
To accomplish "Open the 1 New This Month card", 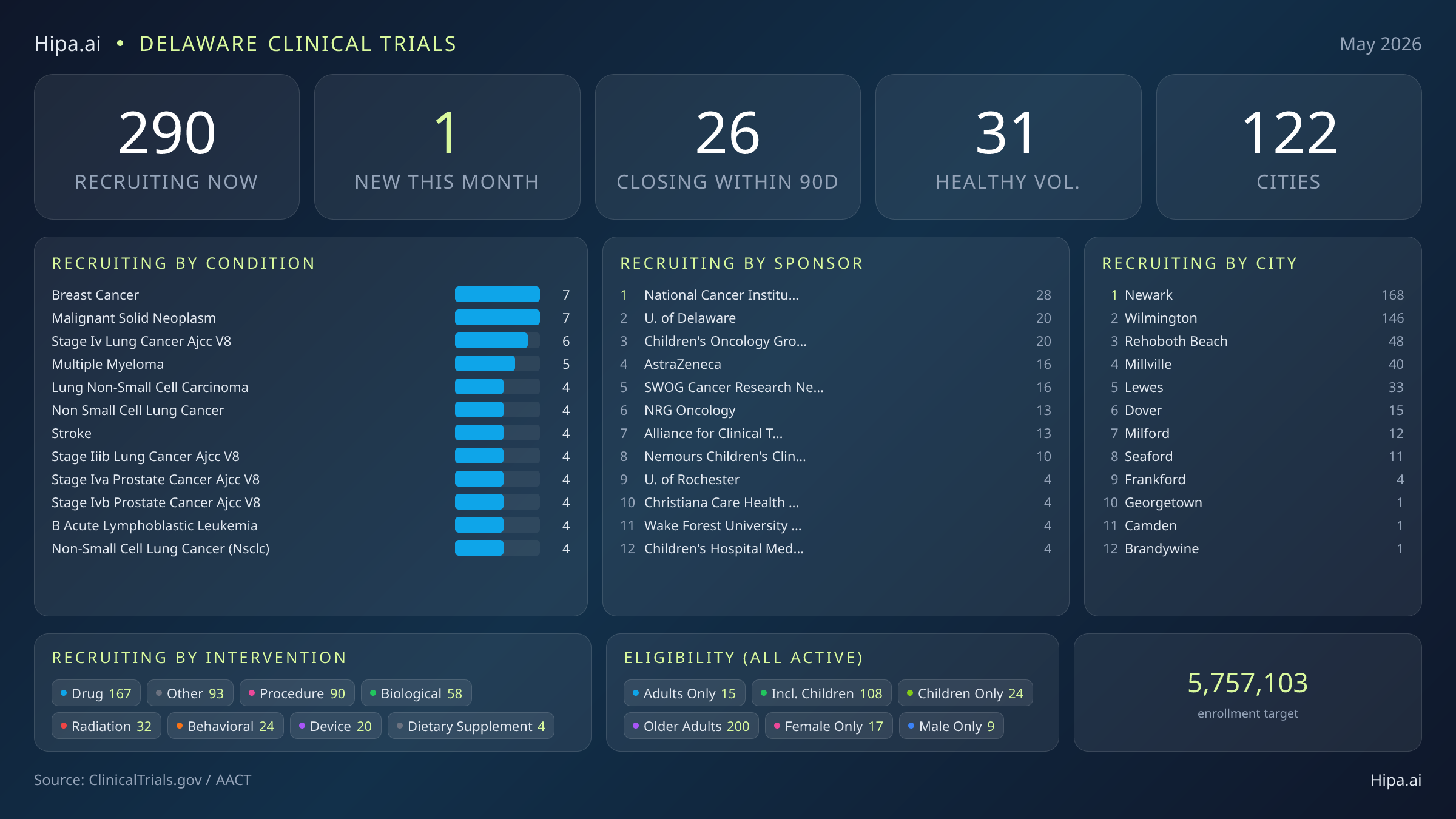I will point(447,147).
